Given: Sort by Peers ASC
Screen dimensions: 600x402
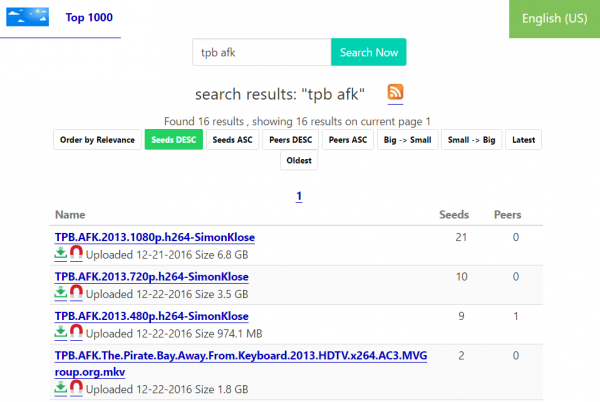Looking at the screenshot, I should (x=348, y=140).
